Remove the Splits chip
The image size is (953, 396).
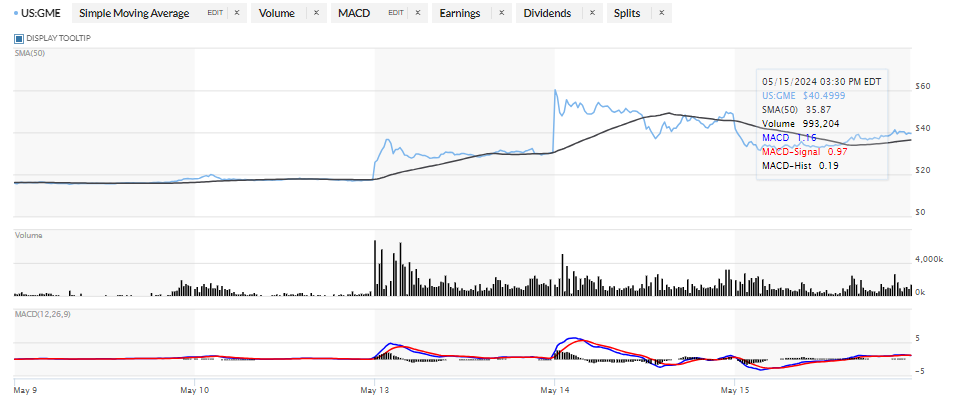[661, 13]
